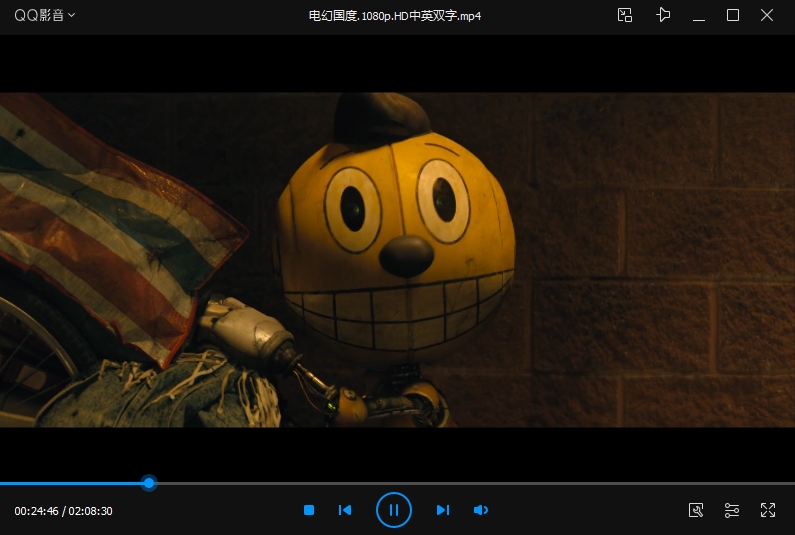This screenshot has height=535, width=795.
Task: Switch to mini picture-in-picture mode
Action: pyautogui.click(x=625, y=15)
